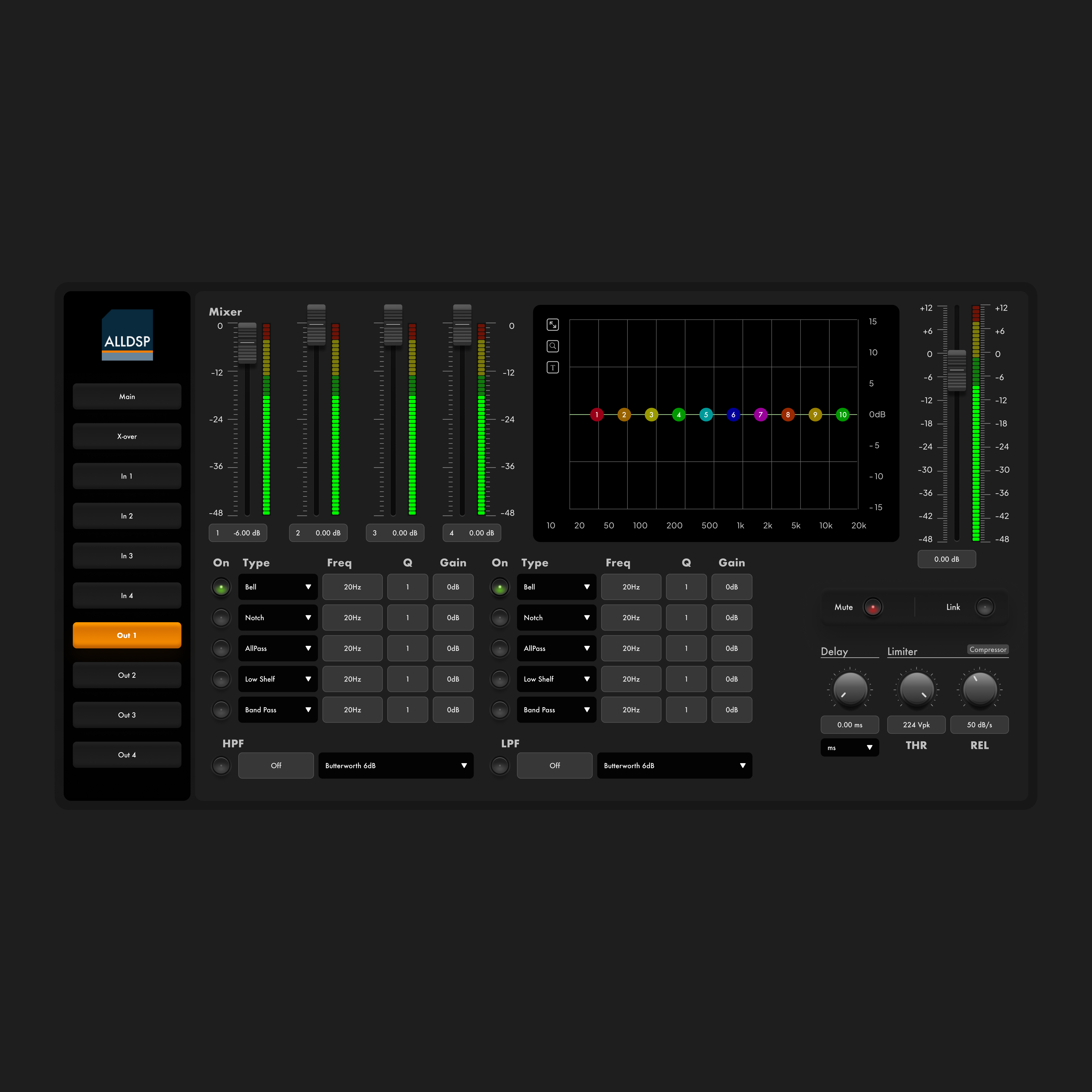The width and height of the screenshot is (1092, 1092).
Task: Click the expand graph icon
Action: [x=553, y=325]
